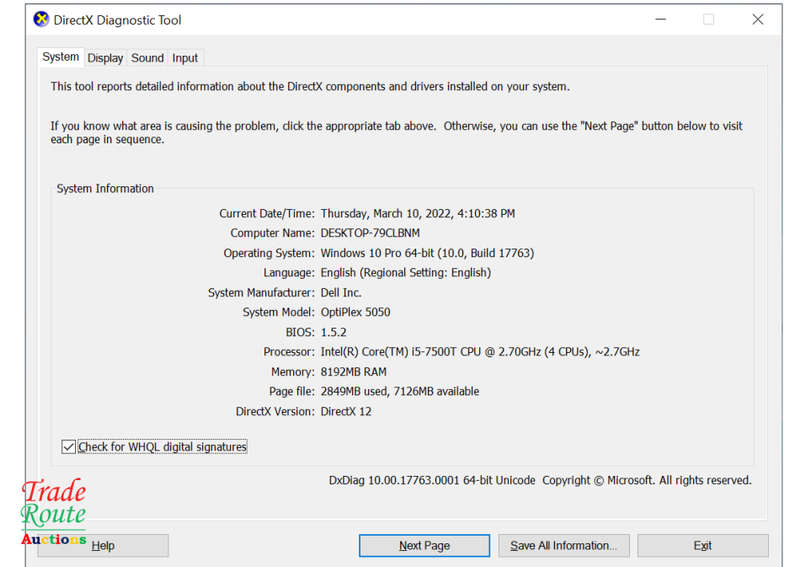Minimize the DirectX Diagnostic Tool window
Image resolution: width=800 pixels, height=567 pixels.
[x=661, y=19]
